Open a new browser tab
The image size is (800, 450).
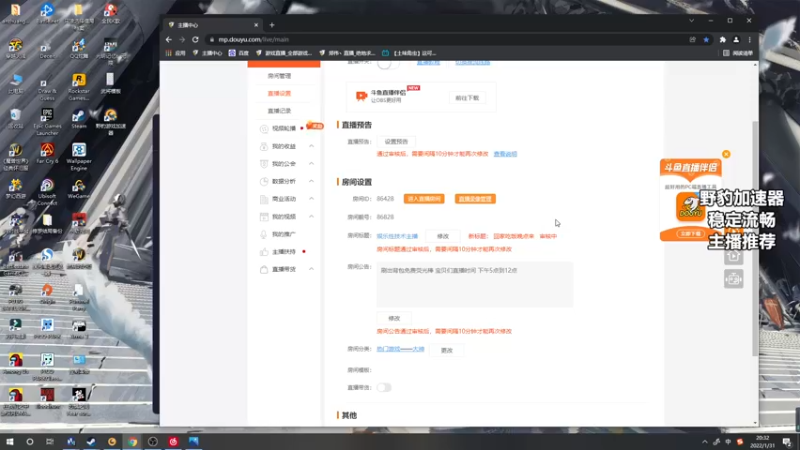click(272, 25)
